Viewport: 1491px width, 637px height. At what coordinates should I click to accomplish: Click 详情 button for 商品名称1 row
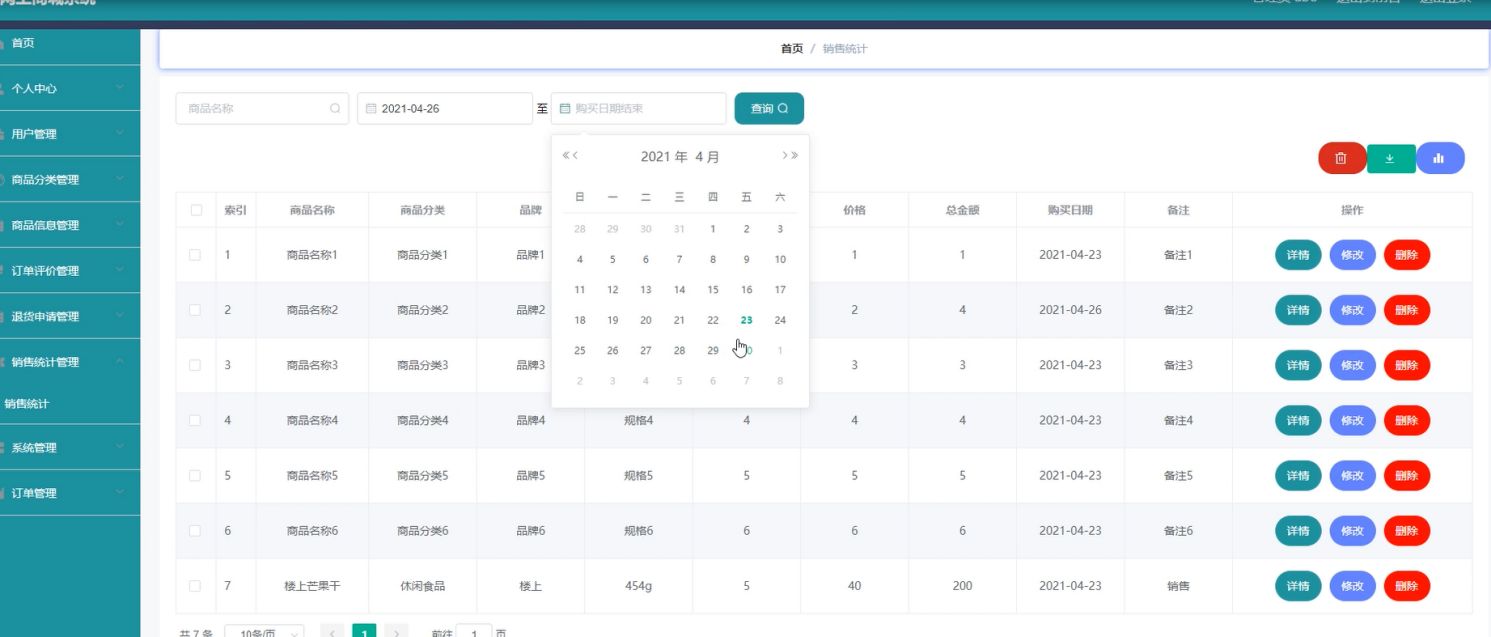coord(1297,255)
